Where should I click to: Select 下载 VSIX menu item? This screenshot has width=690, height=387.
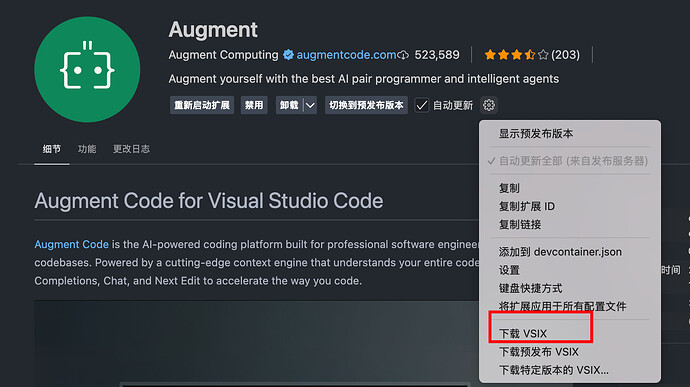570,334
